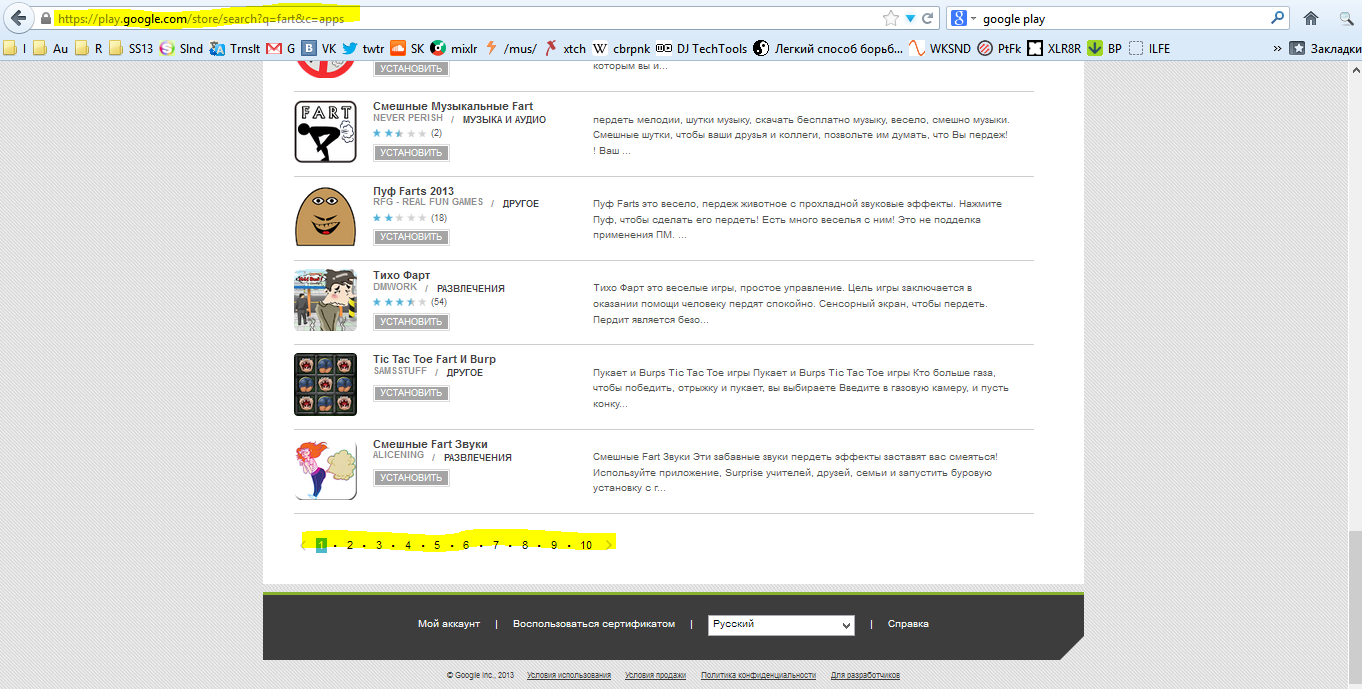Open the Au bookmarks folder
Image resolution: width=1362 pixels, height=689 pixels.
[51, 48]
